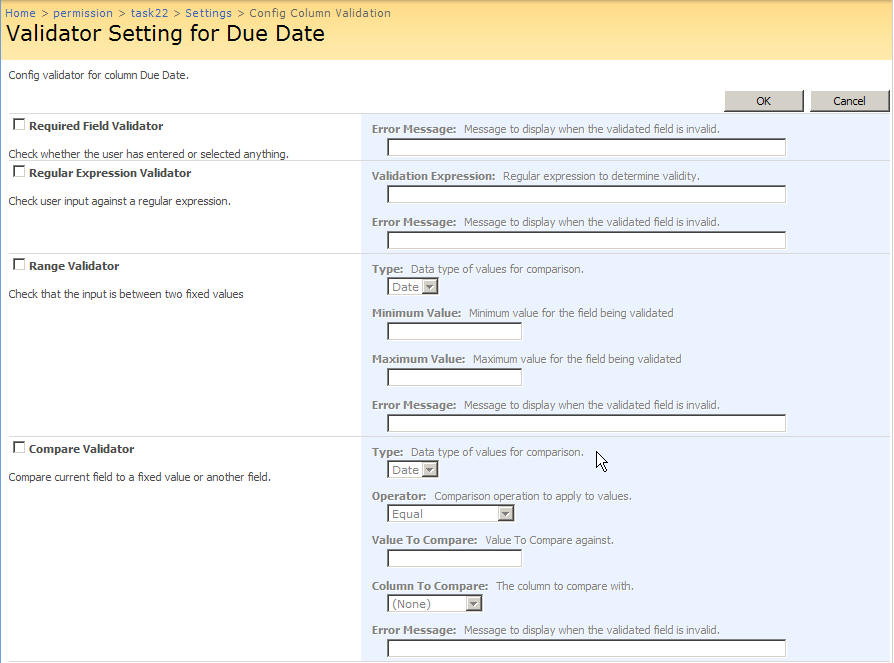Focus Required Field Validator error message box
The image size is (894, 663).
click(x=586, y=148)
